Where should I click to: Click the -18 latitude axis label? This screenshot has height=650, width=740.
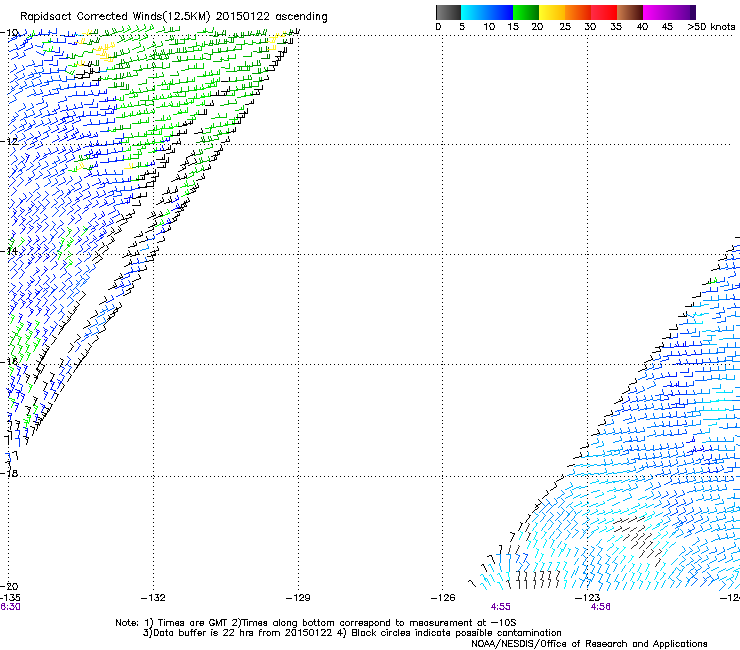click(9, 473)
